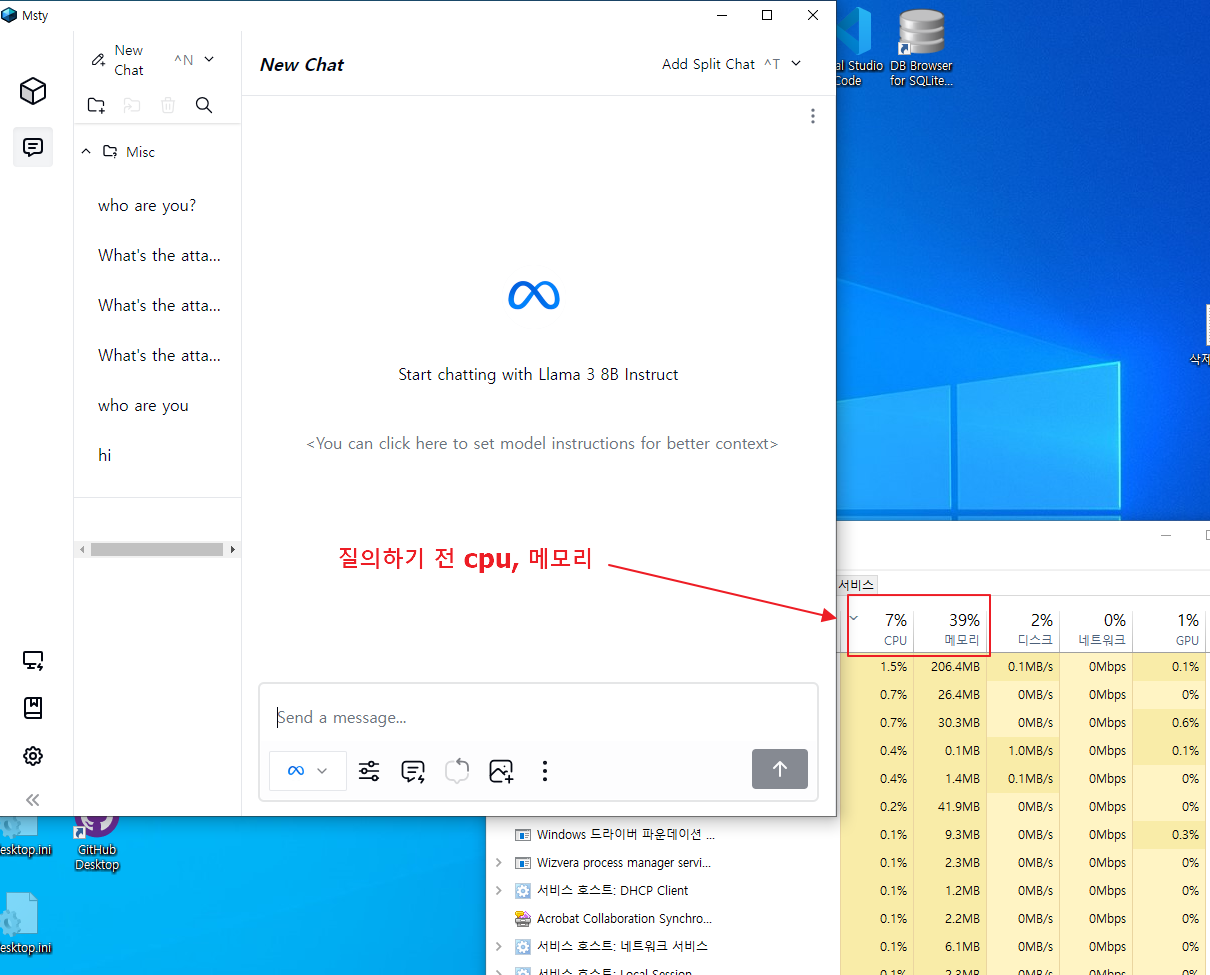Click the delete trash icon
1210x975 pixels.
(168, 105)
